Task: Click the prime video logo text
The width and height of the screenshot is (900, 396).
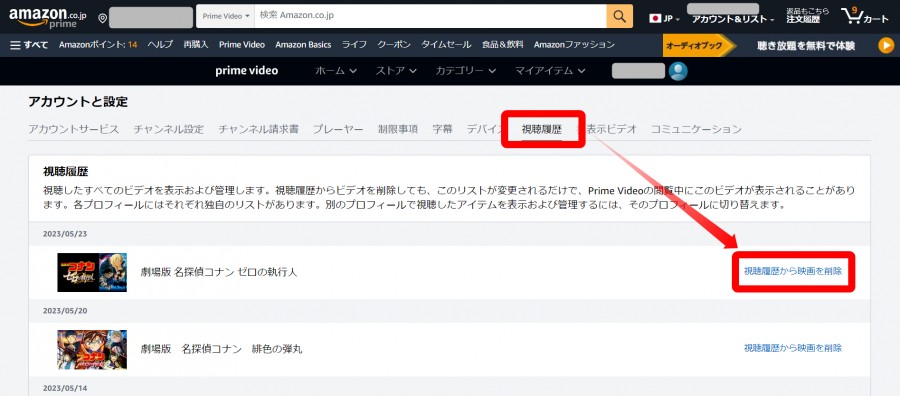Action: tap(247, 71)
